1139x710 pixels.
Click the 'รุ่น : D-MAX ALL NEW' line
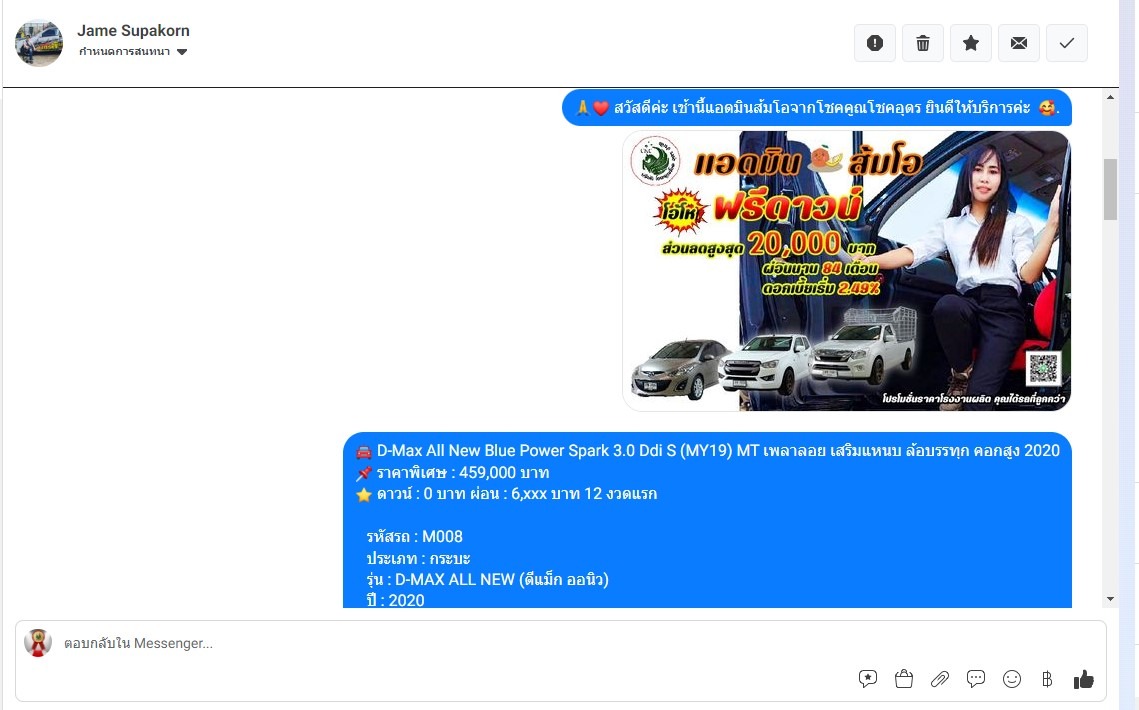pyautogui.click(x=487, y=579)
